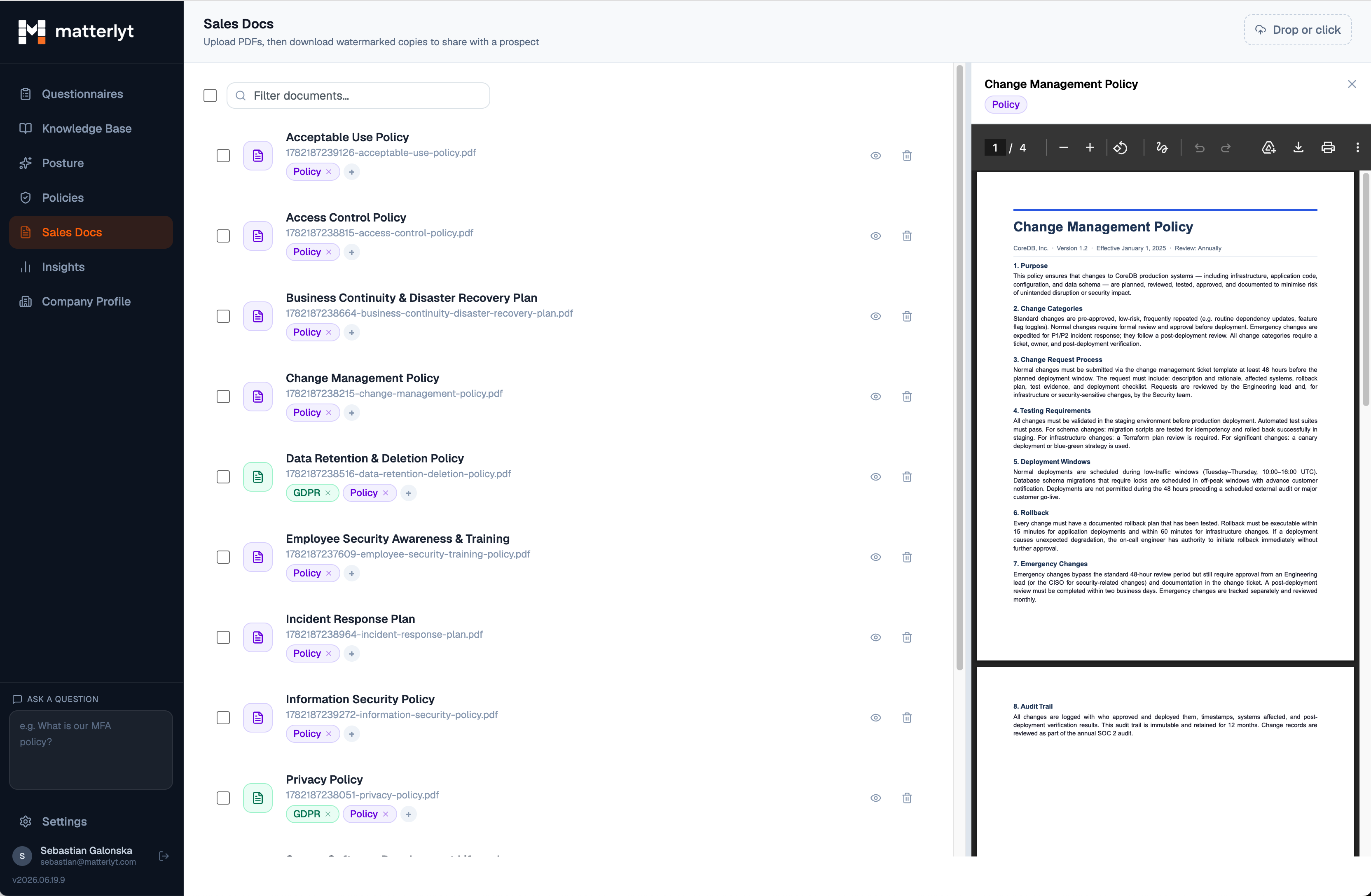Open Insights from the sidebar
This screenshot has height=896, width=1371.
pyautogui.click(x=91, y=266)
